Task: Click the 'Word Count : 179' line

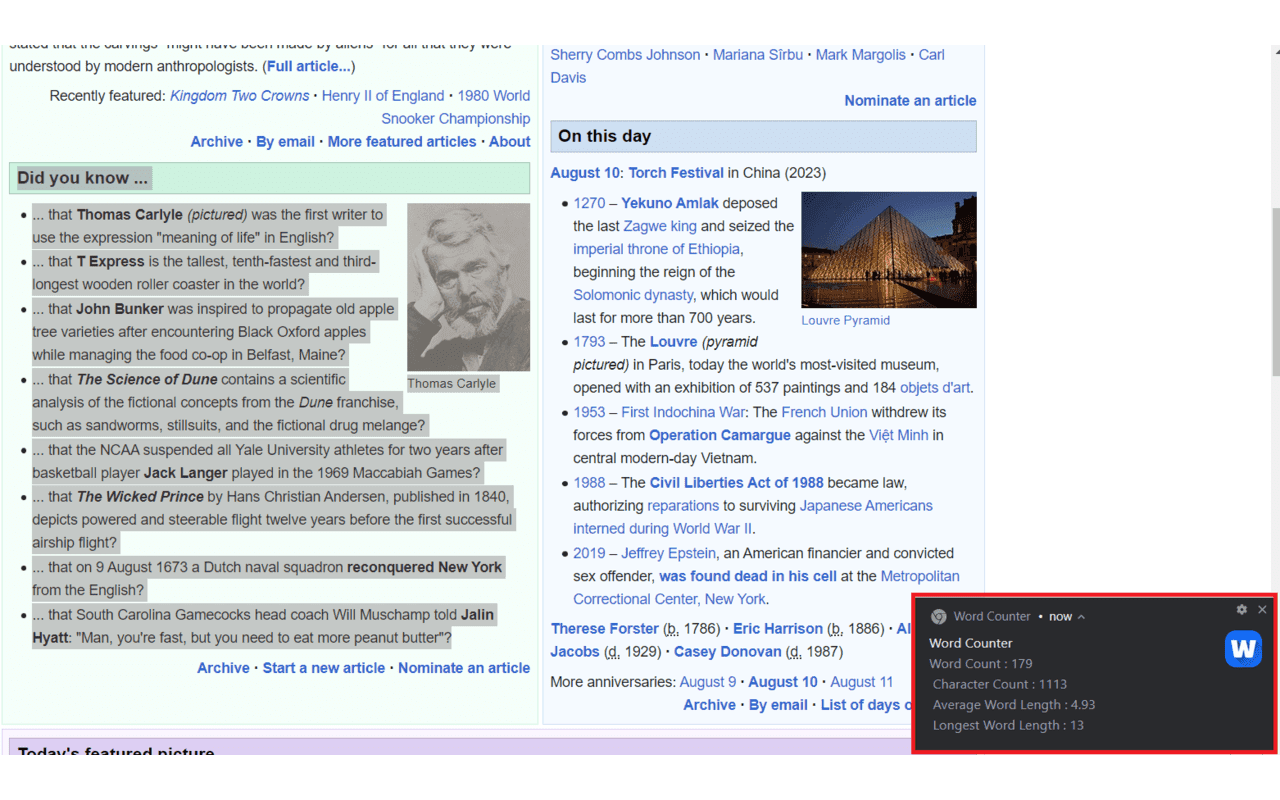Action: [x=980, y=663]
